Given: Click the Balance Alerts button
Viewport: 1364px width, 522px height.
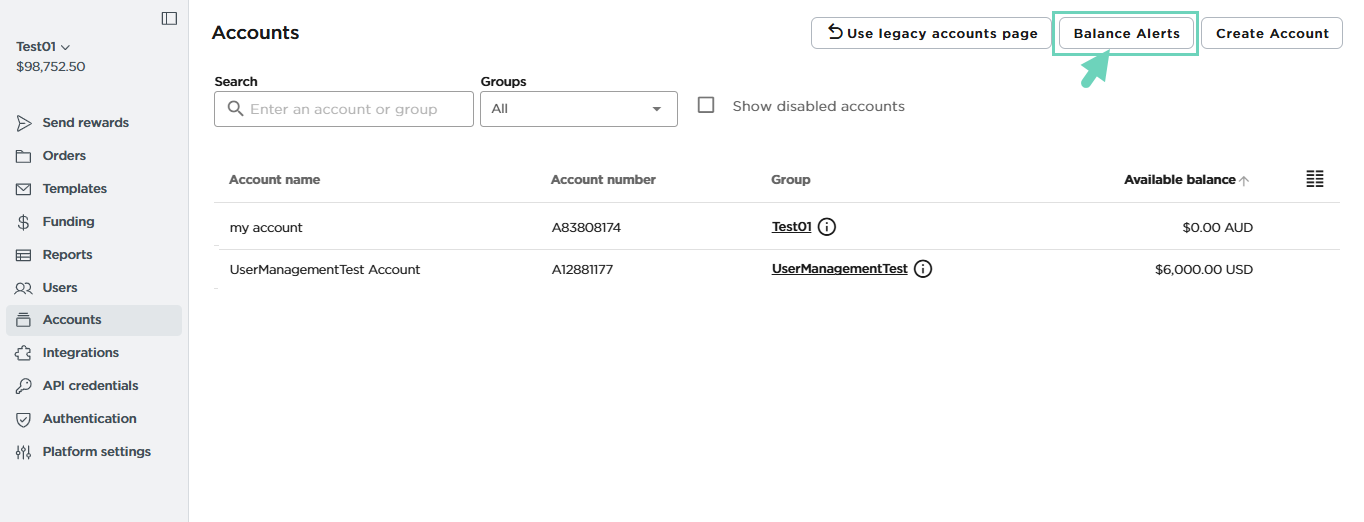Looking at the screenshot, I should click(x=1126, y=33).
